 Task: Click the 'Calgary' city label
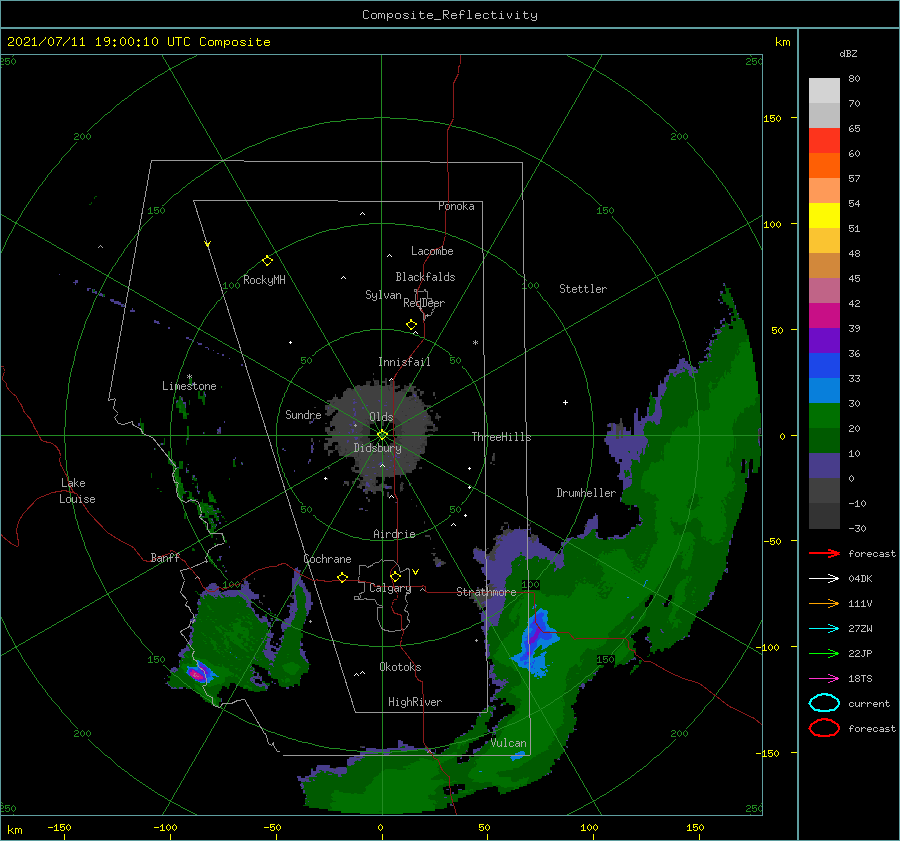point(390,588)
